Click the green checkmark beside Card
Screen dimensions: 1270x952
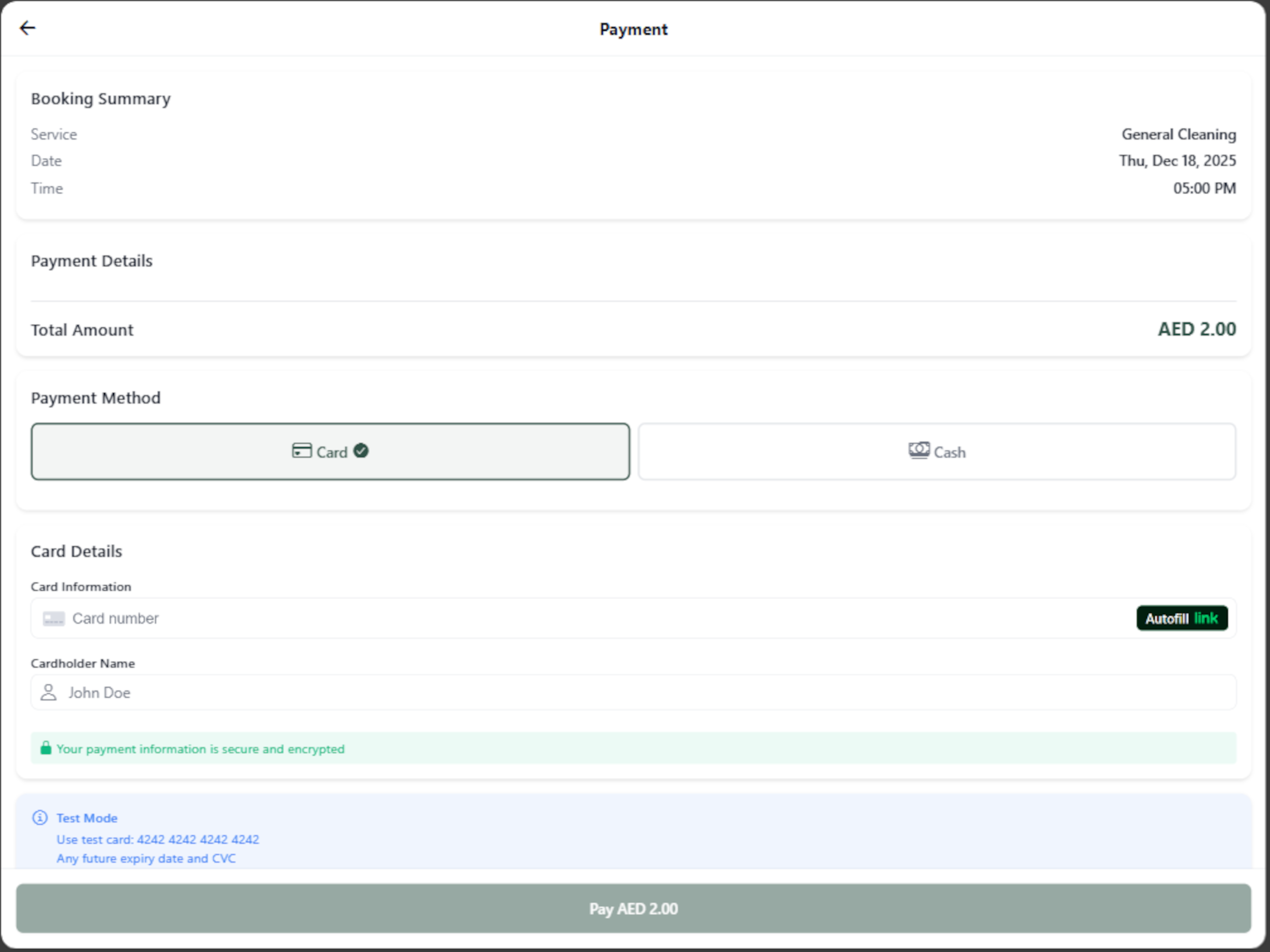361,451
